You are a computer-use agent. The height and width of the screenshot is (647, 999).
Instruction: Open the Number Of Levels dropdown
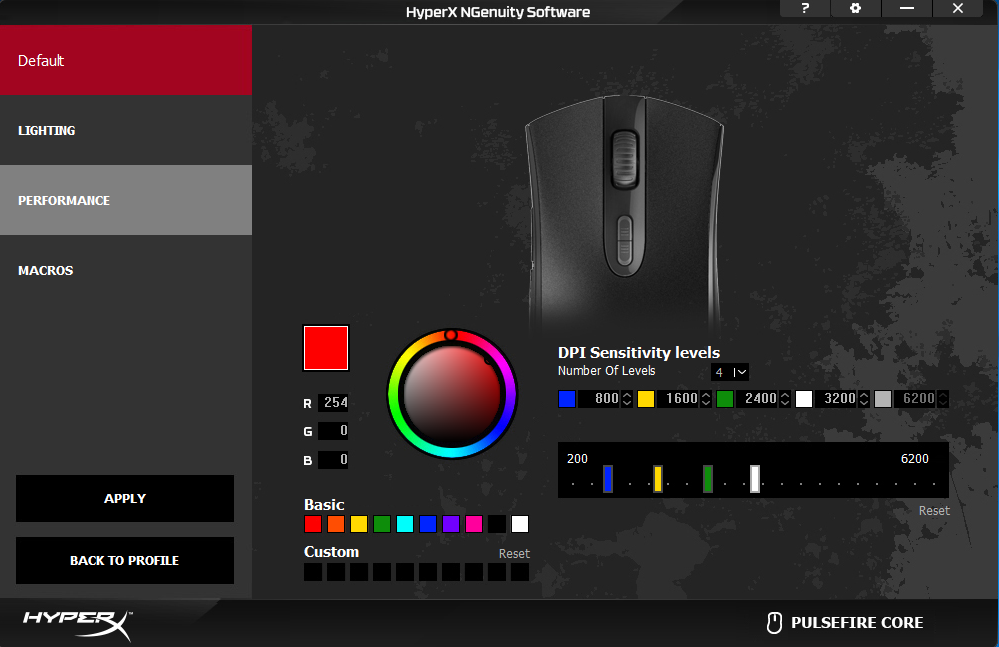tap(730, 371)
